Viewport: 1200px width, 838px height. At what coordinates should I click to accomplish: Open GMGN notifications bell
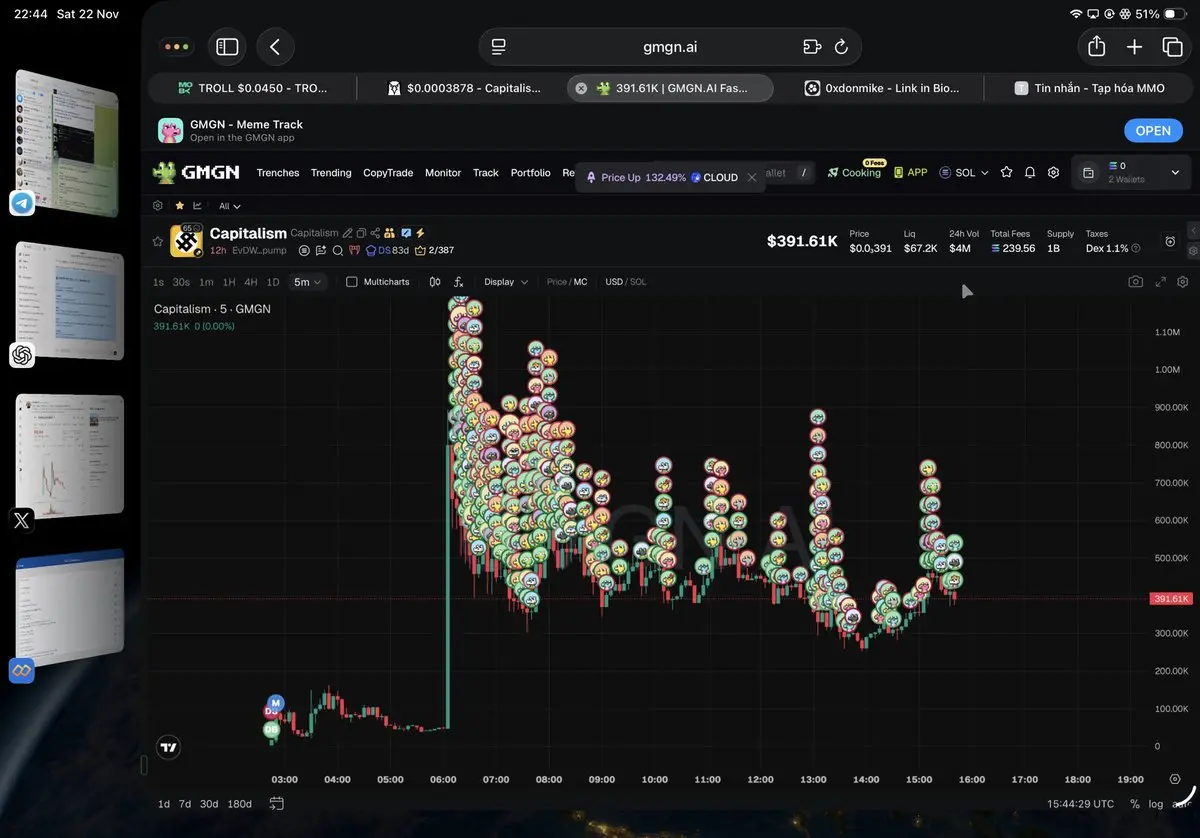click(1030, 173)
